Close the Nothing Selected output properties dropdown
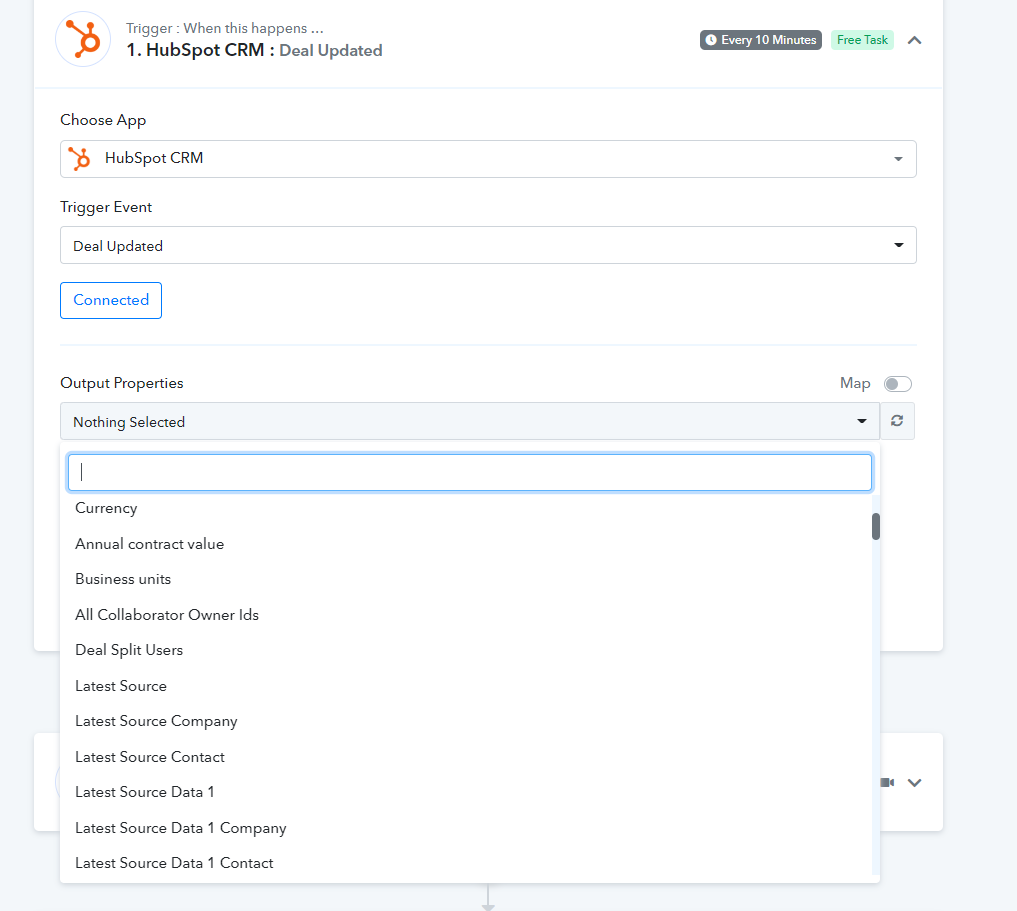Screen dimensions: 1017x911 pyautogui.click(x=470, y=421)
